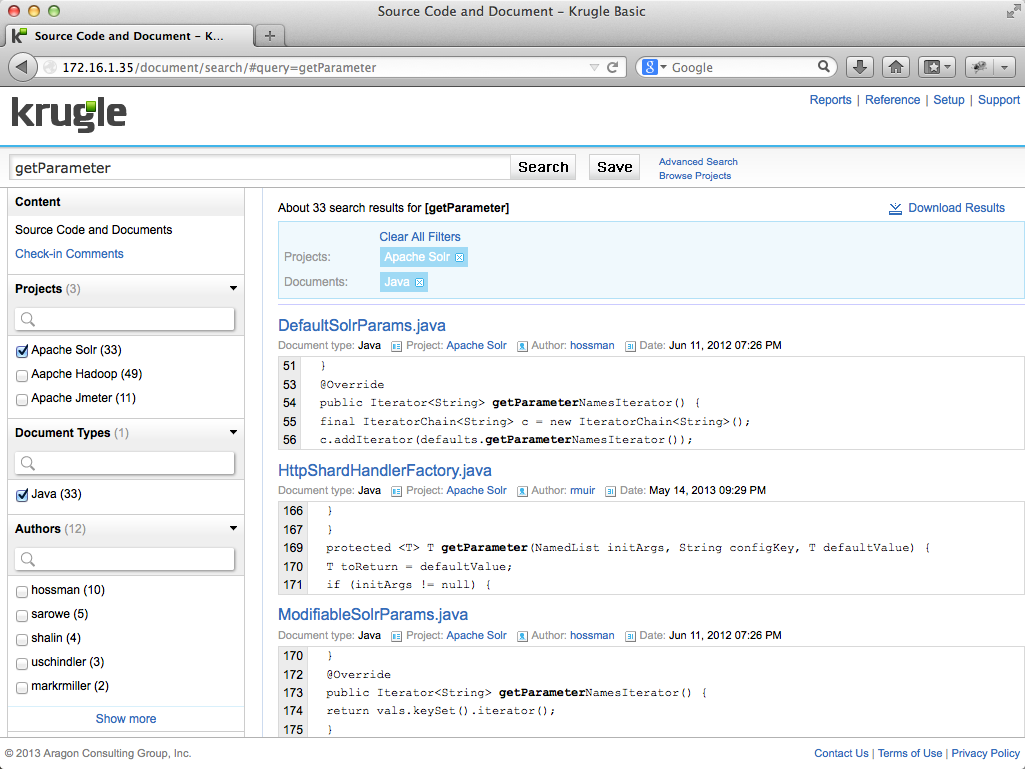Open Contact Us footer link

[x=841, y=753]
